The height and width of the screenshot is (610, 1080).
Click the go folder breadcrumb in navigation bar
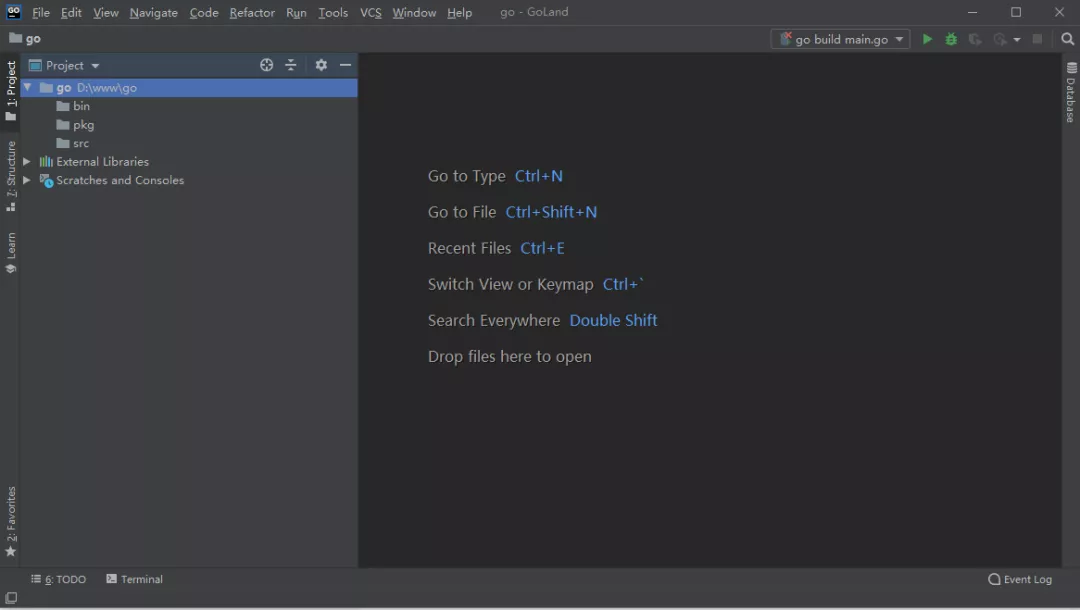[25, 39]
